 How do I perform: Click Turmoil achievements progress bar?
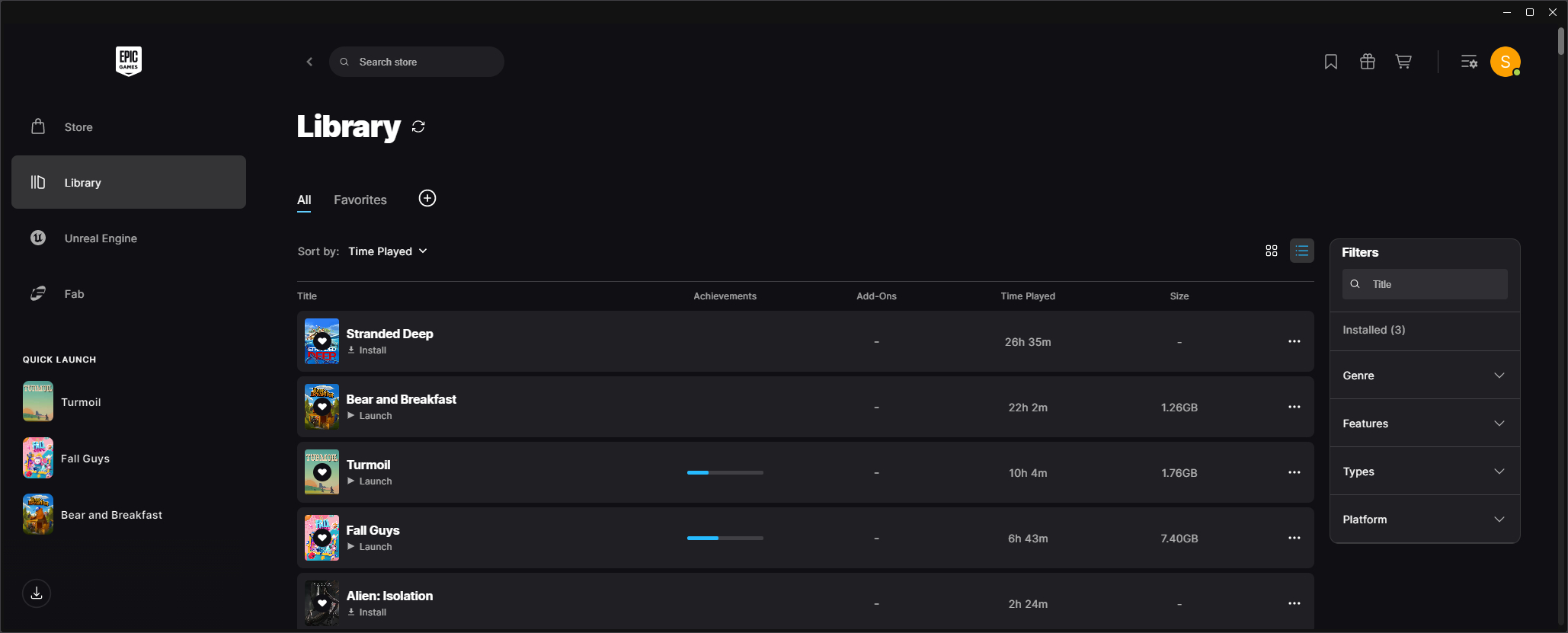tap(725, 472)
